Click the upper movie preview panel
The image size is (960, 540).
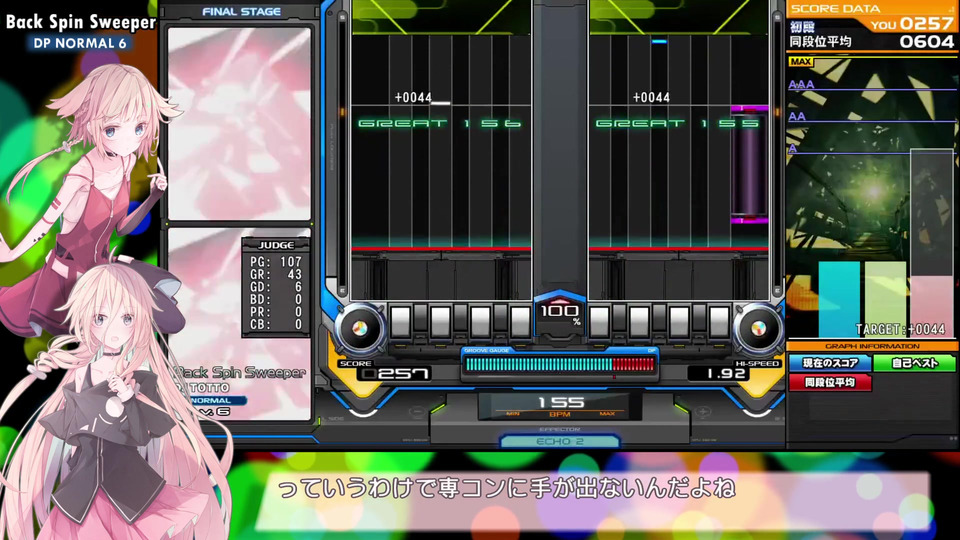click(x=239, y=124)
